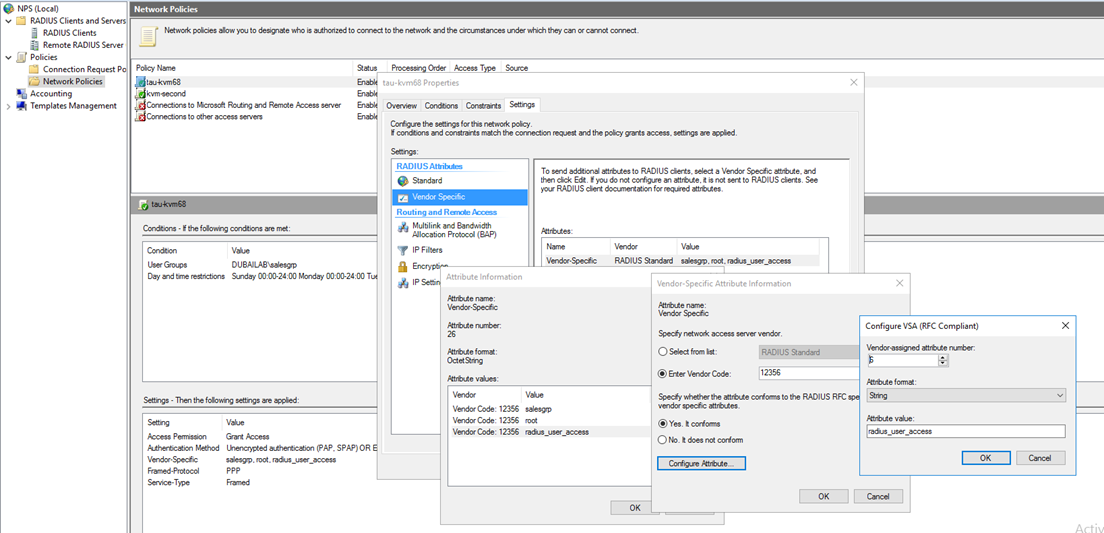Select the Connections to other access servers icon

141,117
